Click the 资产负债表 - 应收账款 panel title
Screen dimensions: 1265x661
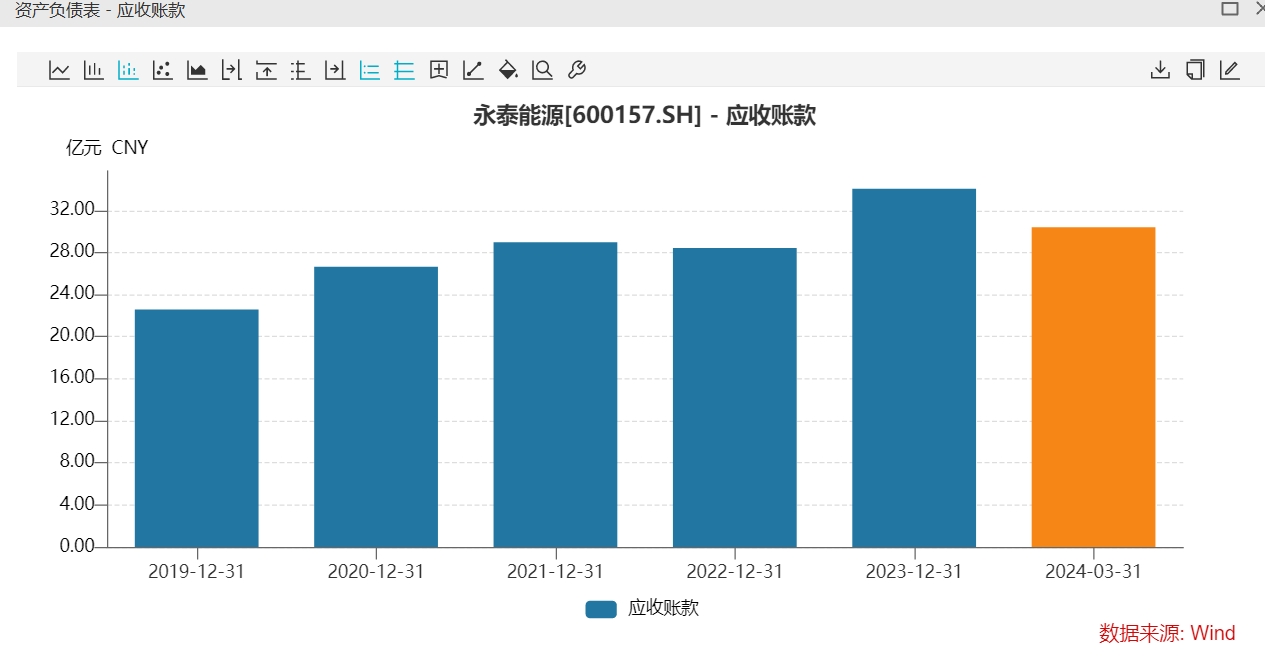click(100, 10)
